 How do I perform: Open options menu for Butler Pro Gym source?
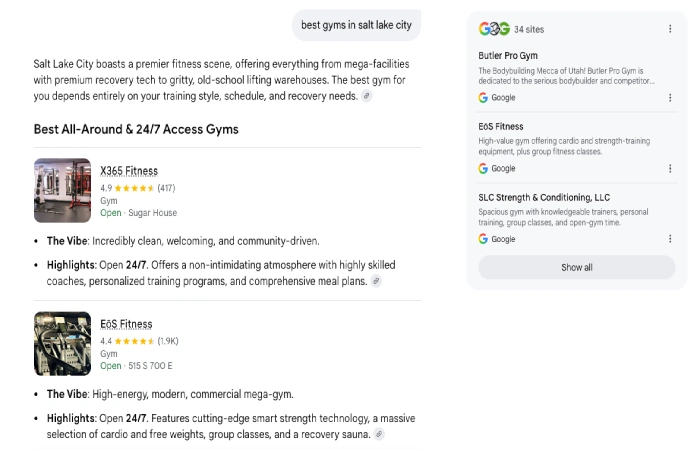pos(670,98)
